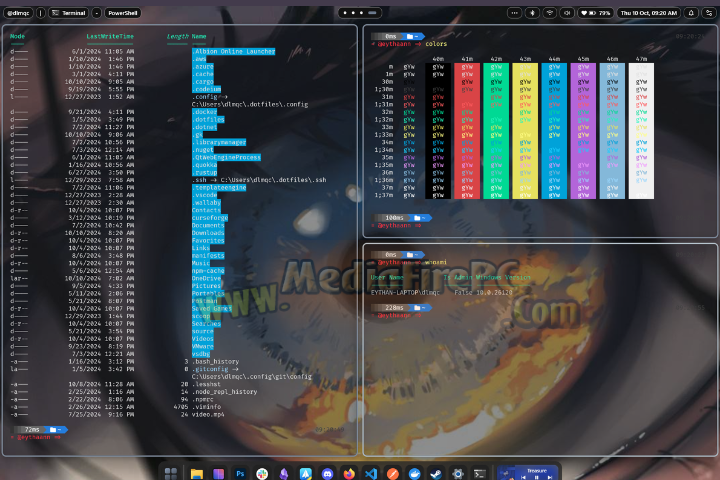This screenshot has height=480, width=720.
Task: Open the Wi-Fi status icon in top bar
Action: click(550, 13)
